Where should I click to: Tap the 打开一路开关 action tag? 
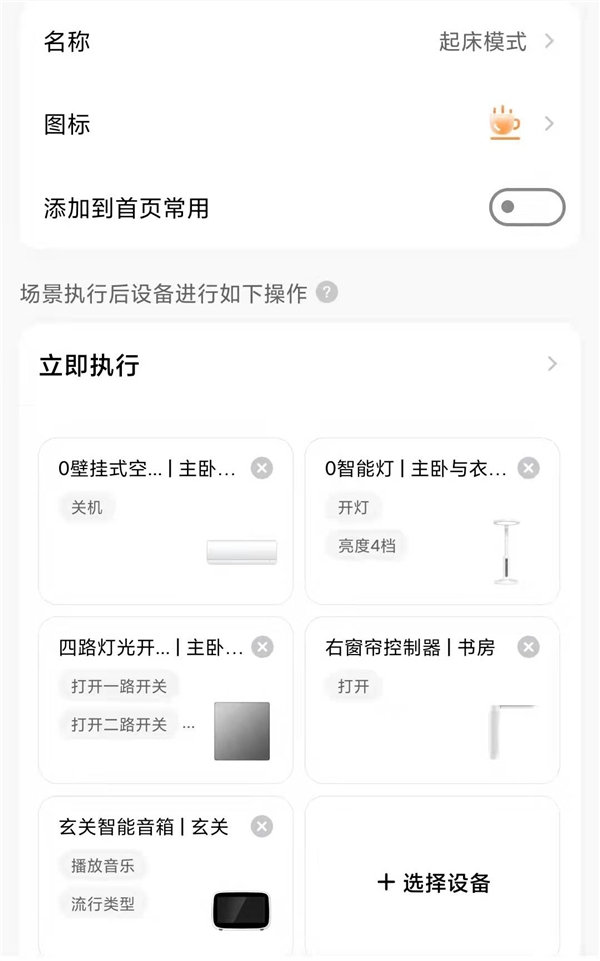[x=119, y=686]
